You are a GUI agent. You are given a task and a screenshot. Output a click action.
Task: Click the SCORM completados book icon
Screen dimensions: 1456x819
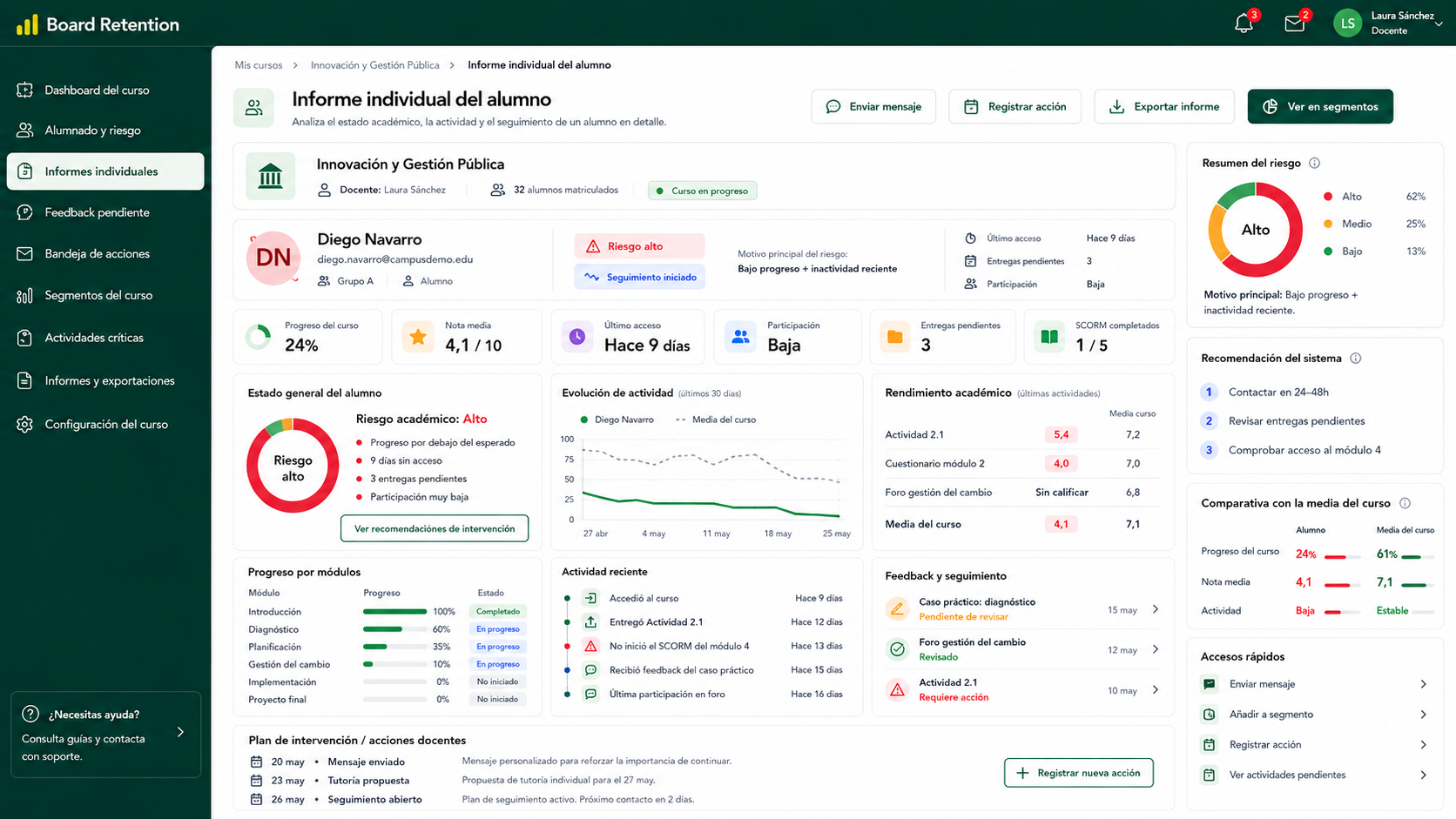click(1049, 337)
